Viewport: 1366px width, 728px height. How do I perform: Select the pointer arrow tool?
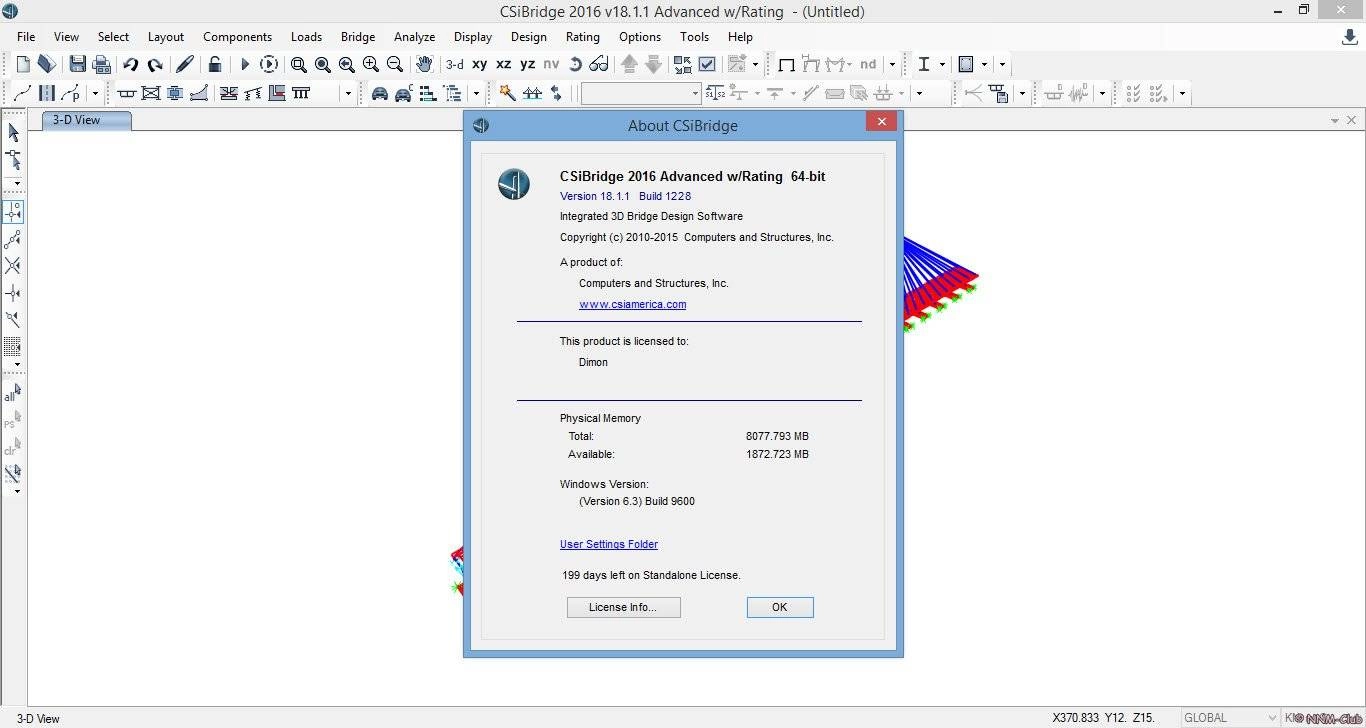pyautogui.click(x=13, y=132)
